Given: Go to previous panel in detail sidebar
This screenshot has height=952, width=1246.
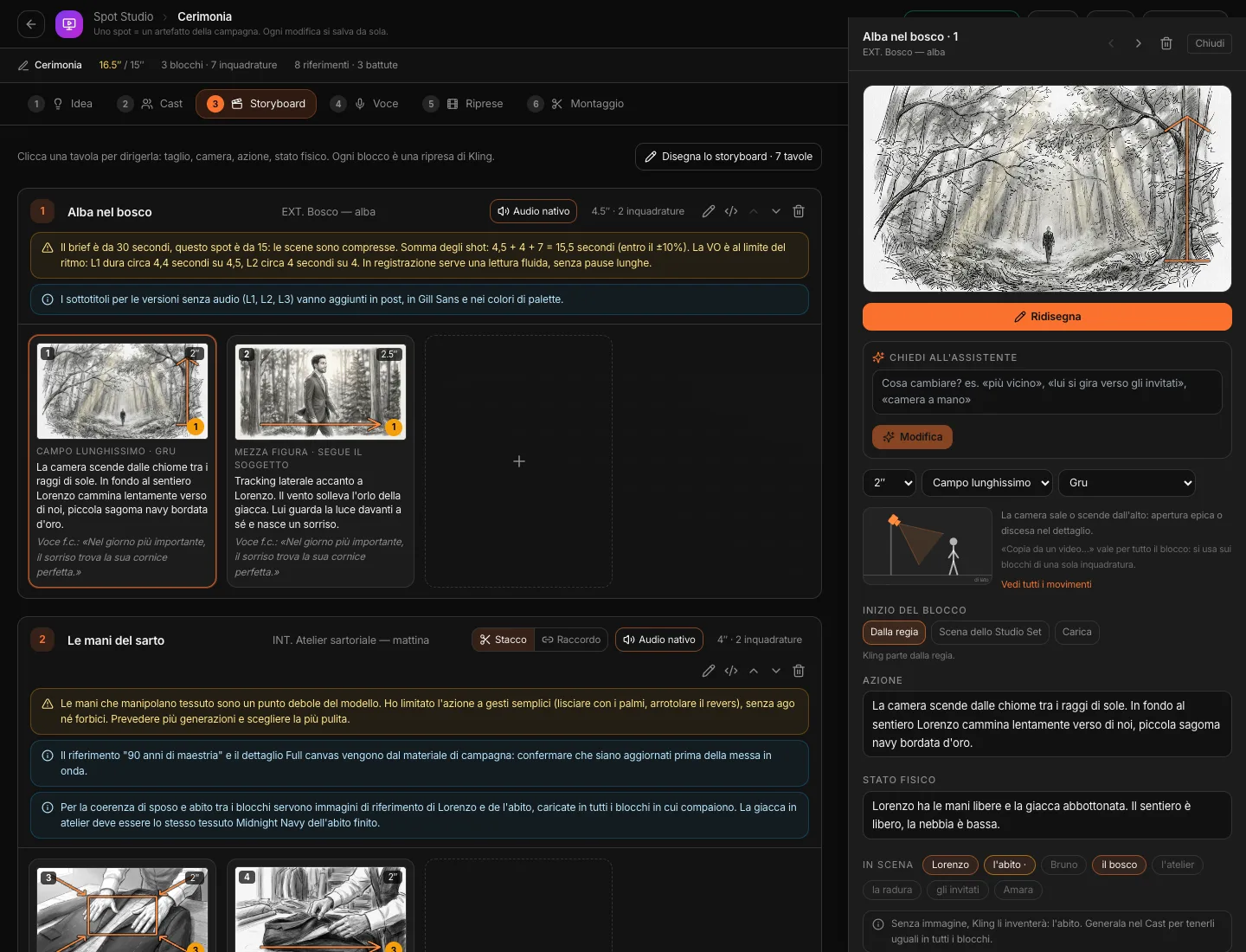Looking at the screenshot, I should pyautogui.click(x=1111, y=43).
